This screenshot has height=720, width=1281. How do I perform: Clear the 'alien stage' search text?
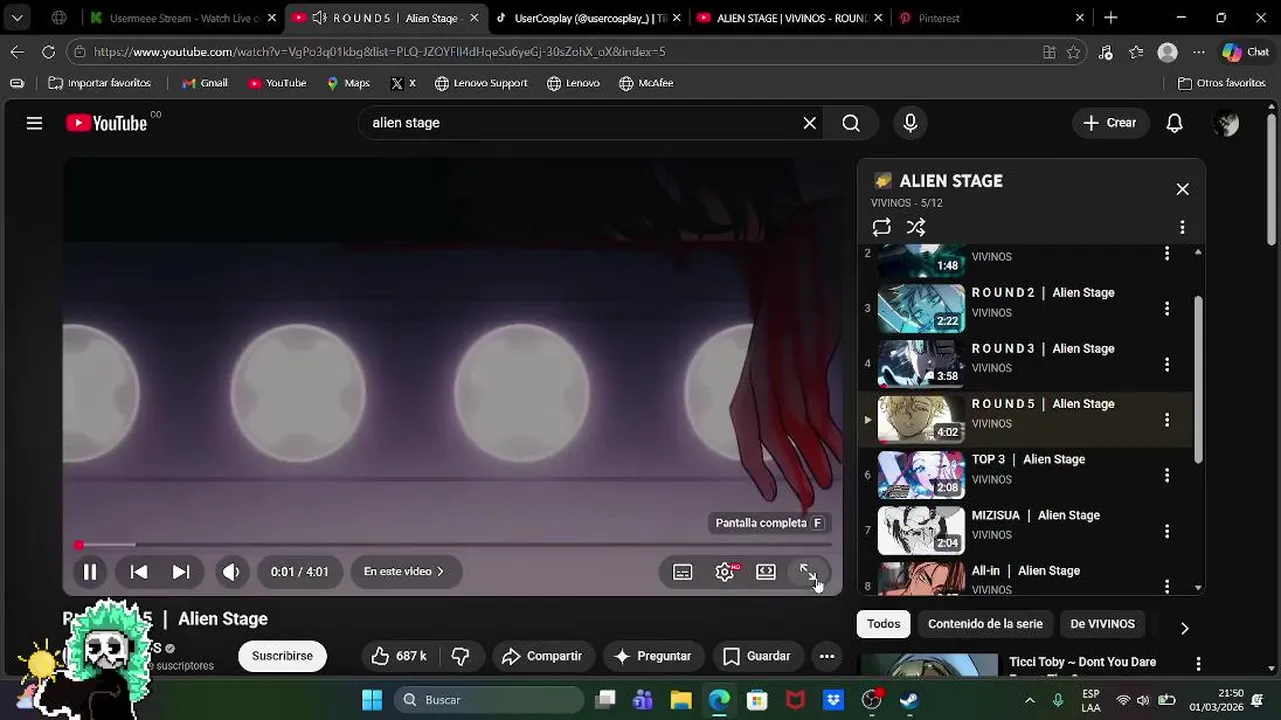point(809,123)
